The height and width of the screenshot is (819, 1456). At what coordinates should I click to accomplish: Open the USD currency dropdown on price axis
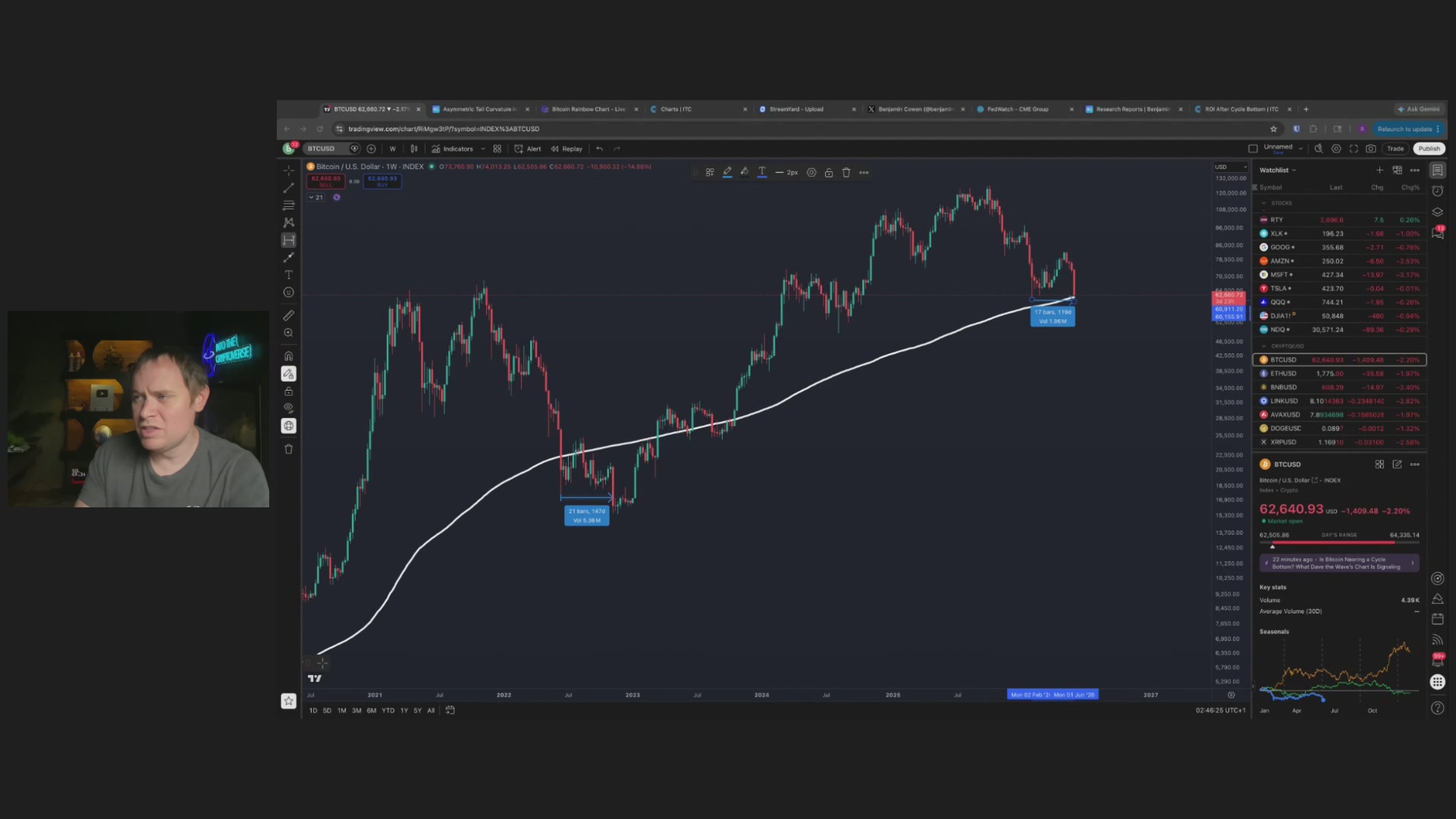click(1230, 167)
